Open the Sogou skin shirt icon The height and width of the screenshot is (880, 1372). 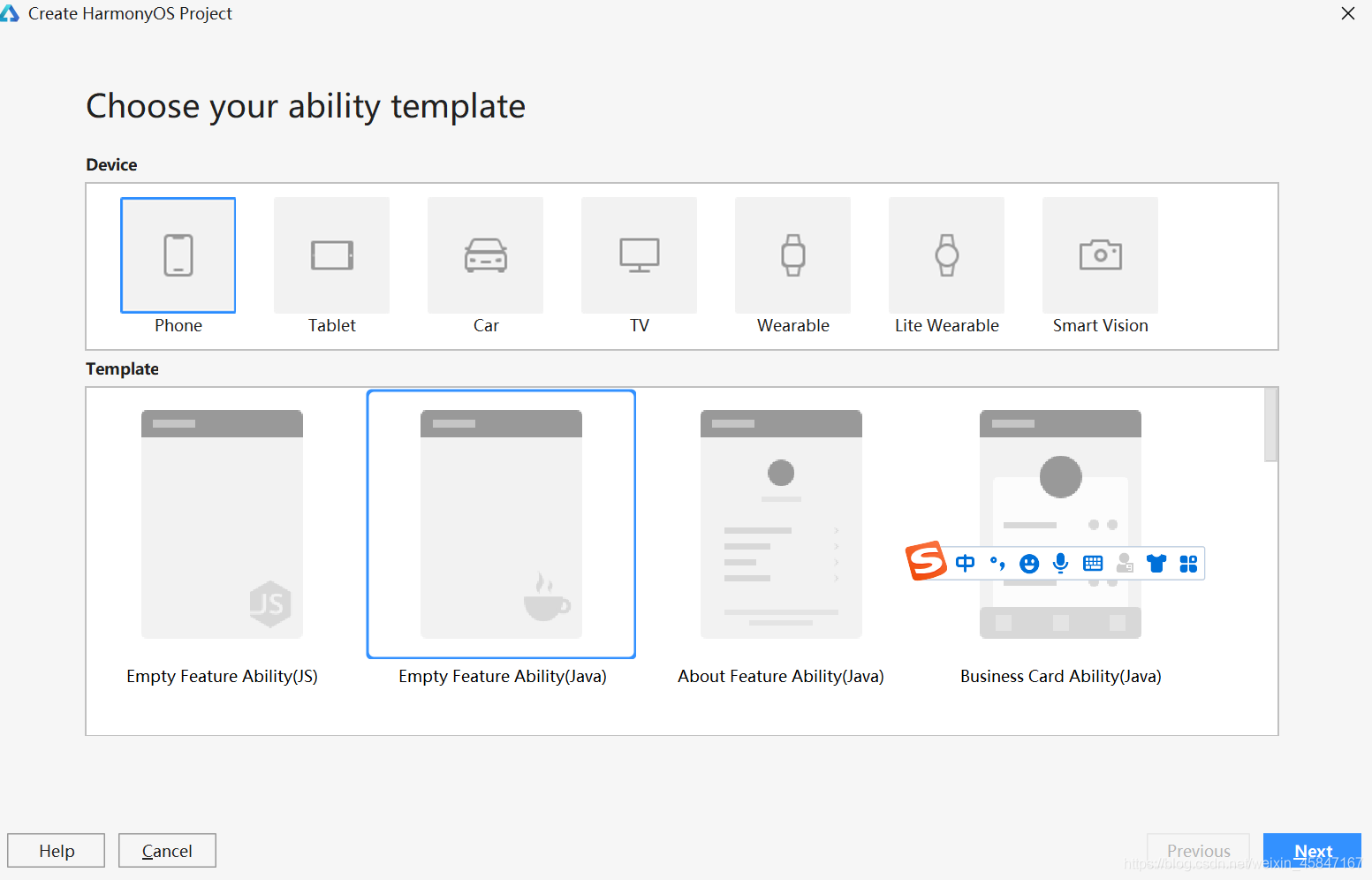point(1156,564)
